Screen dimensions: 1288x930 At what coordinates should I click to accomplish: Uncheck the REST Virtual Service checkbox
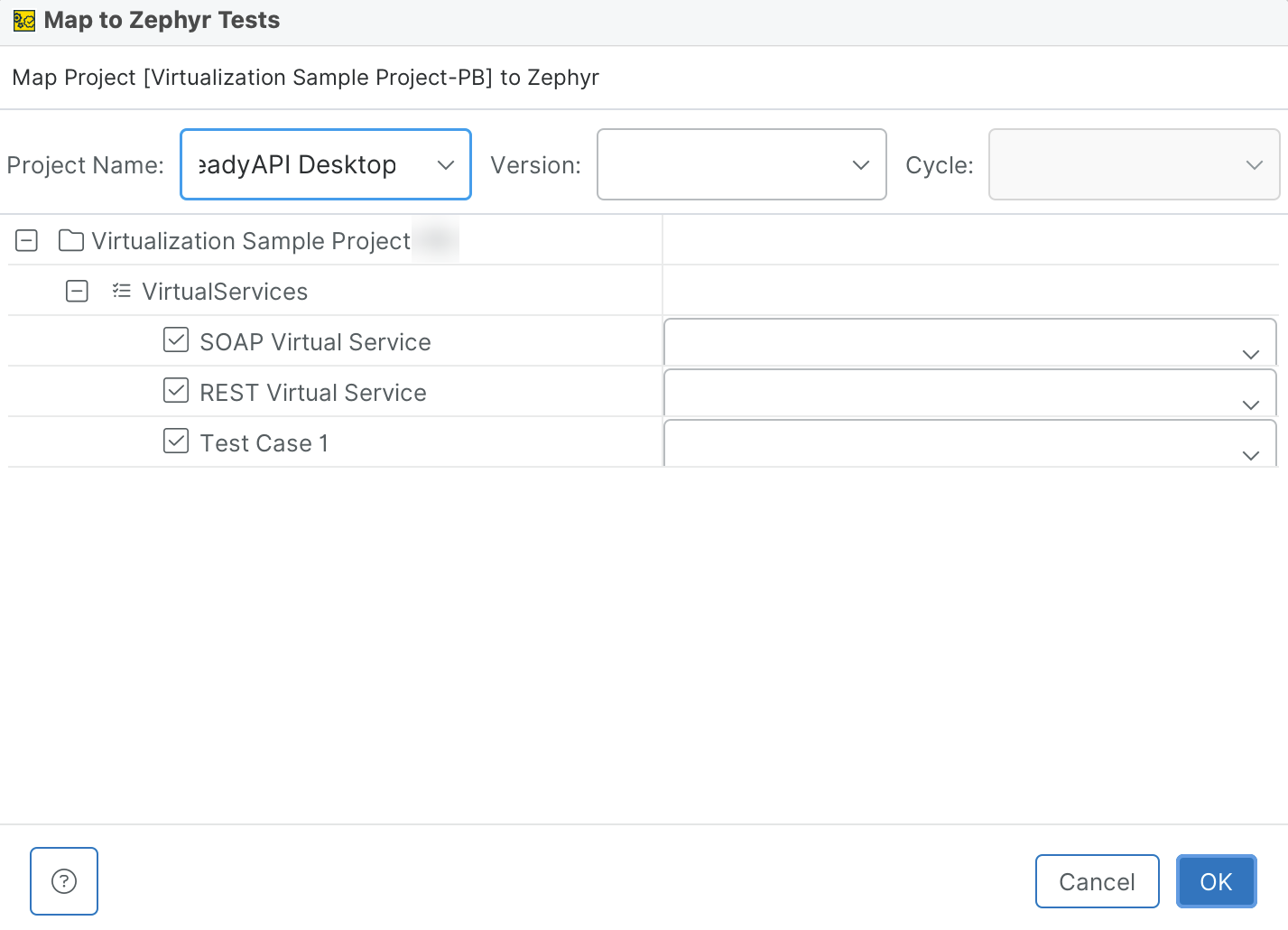(176, 391)
